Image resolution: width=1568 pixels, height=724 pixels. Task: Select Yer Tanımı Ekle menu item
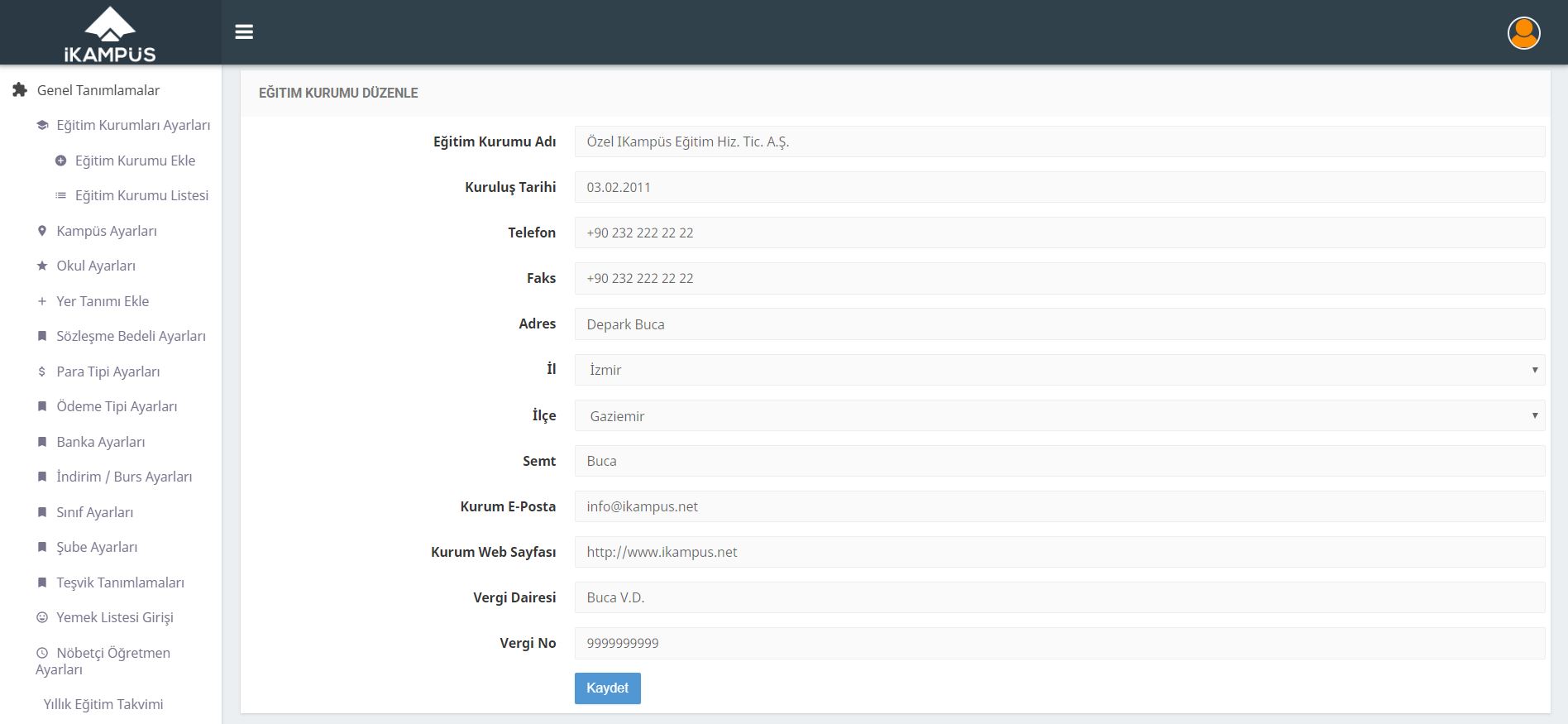[x=103, y=301]
